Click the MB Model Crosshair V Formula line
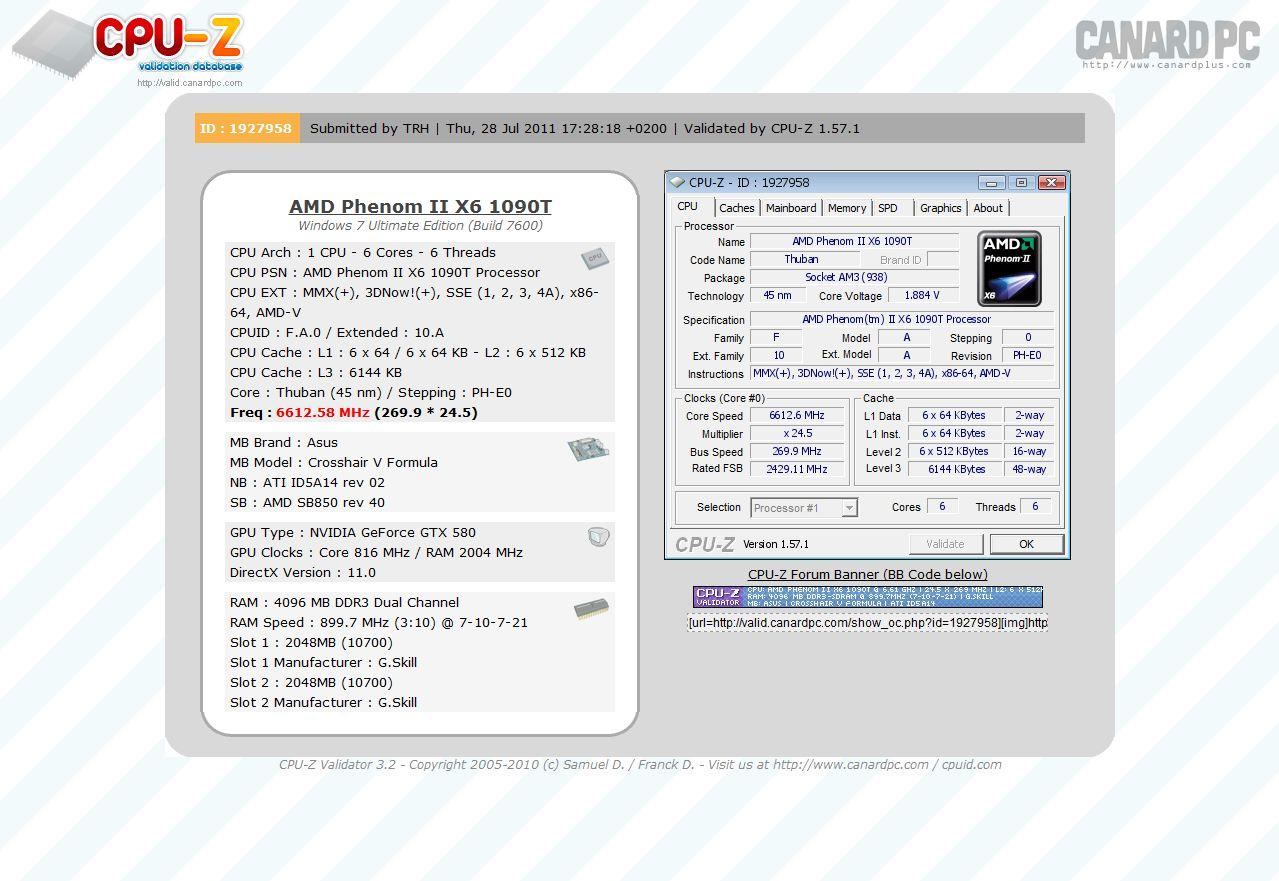This screenshot has width=1279, height=881. [334, 462]
